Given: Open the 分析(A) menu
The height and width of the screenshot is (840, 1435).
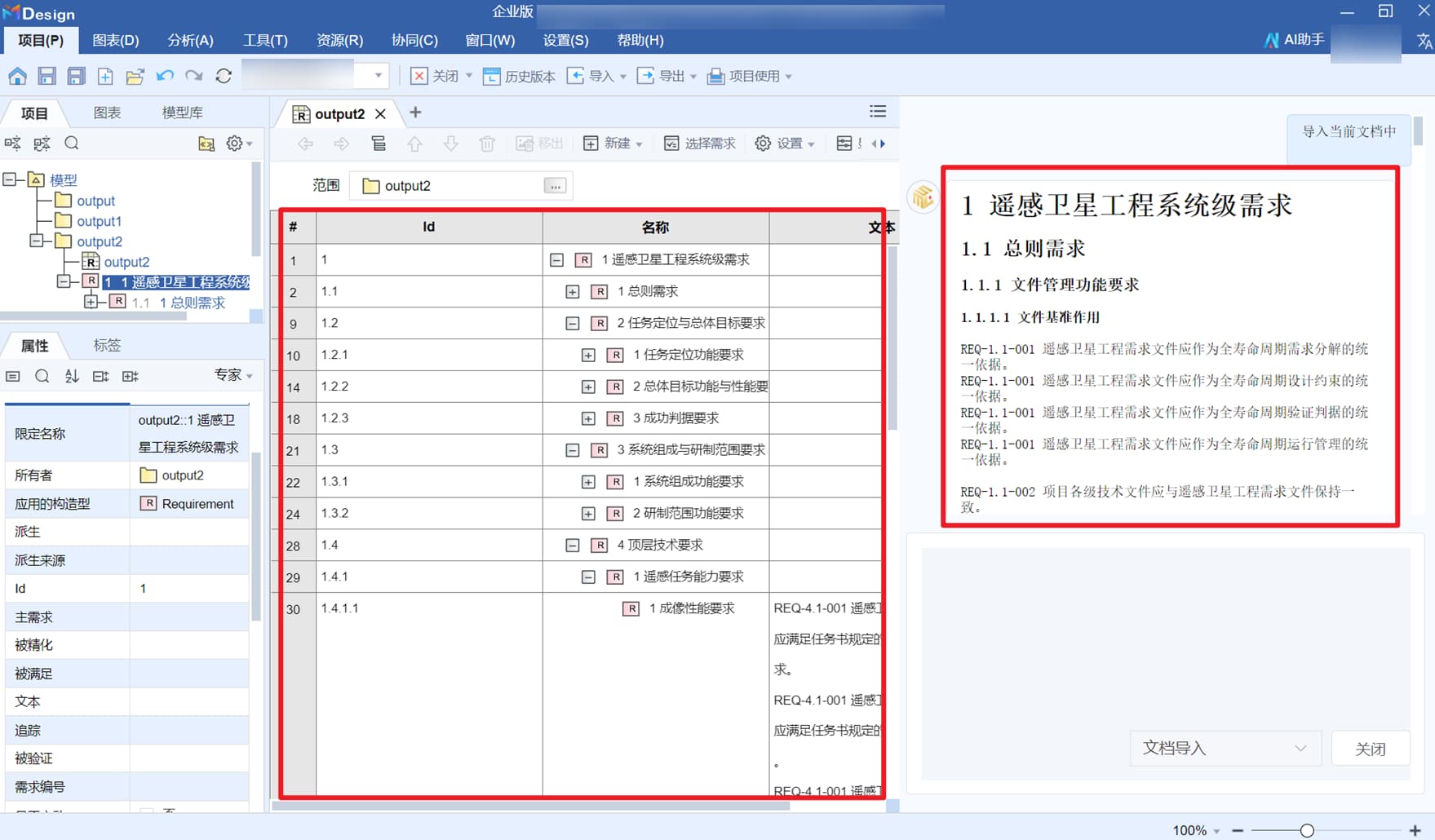Looking at the screenshot, I should (190, 40).
